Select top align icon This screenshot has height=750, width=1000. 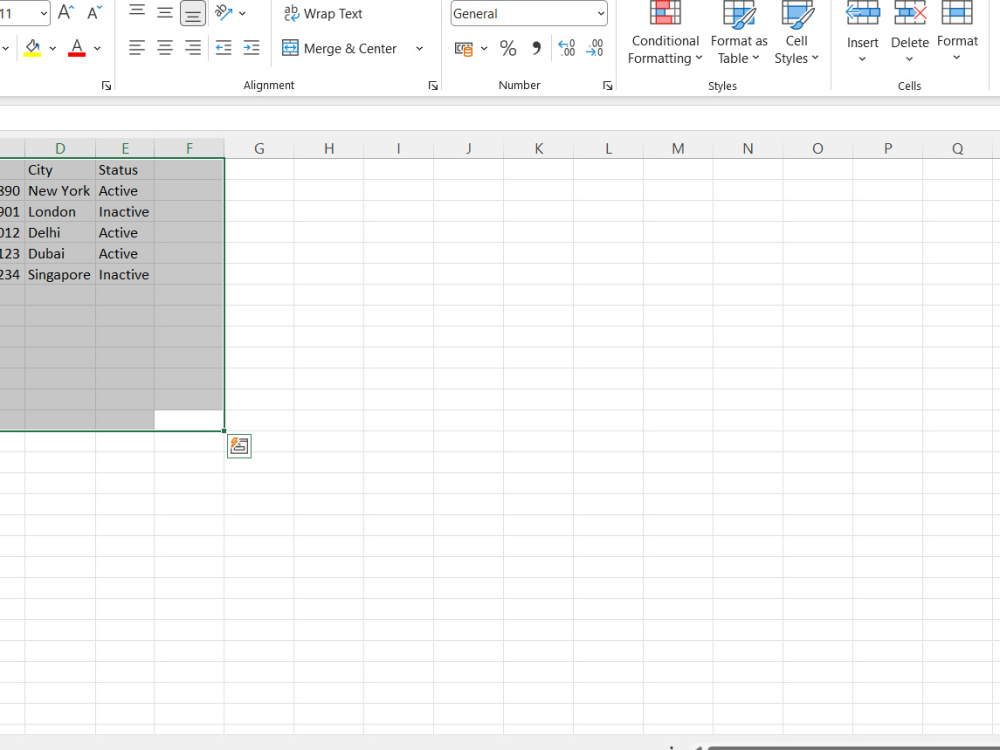[x=136, y=12]
